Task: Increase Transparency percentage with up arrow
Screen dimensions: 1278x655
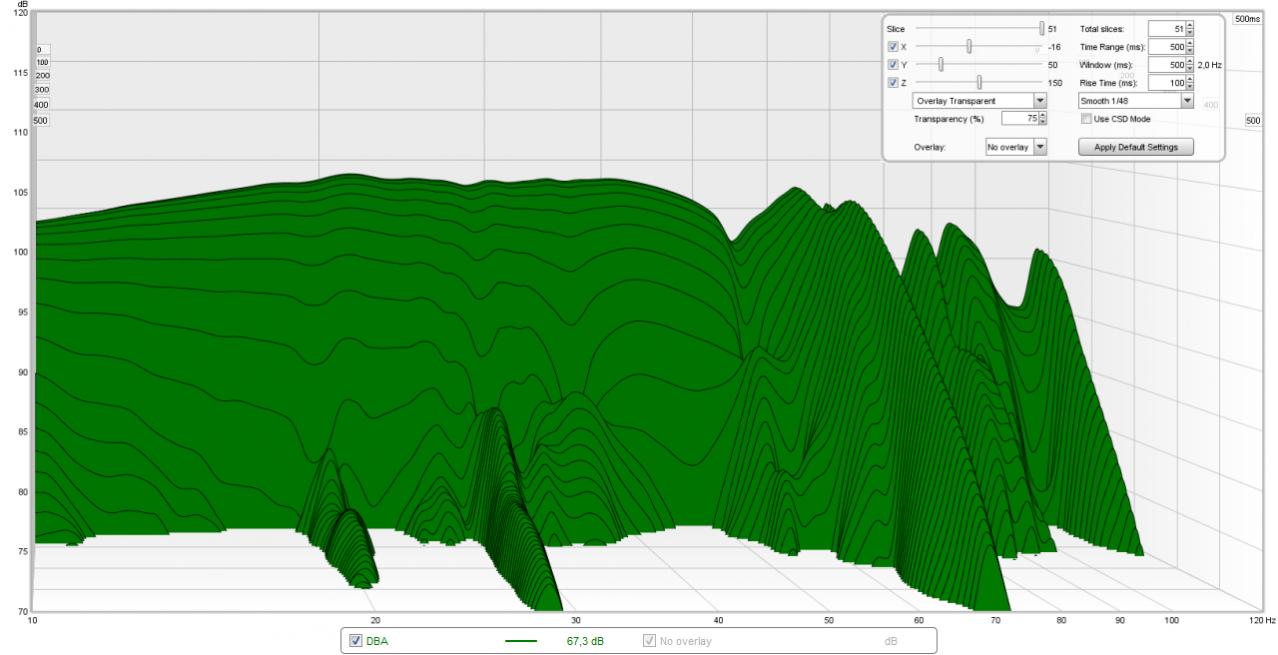Action: (x=1043, y=115)
